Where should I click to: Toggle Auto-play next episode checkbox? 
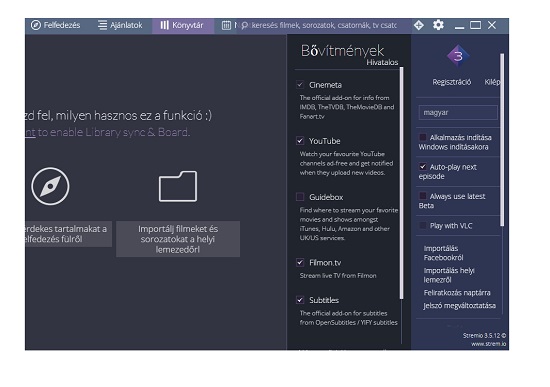423,167
